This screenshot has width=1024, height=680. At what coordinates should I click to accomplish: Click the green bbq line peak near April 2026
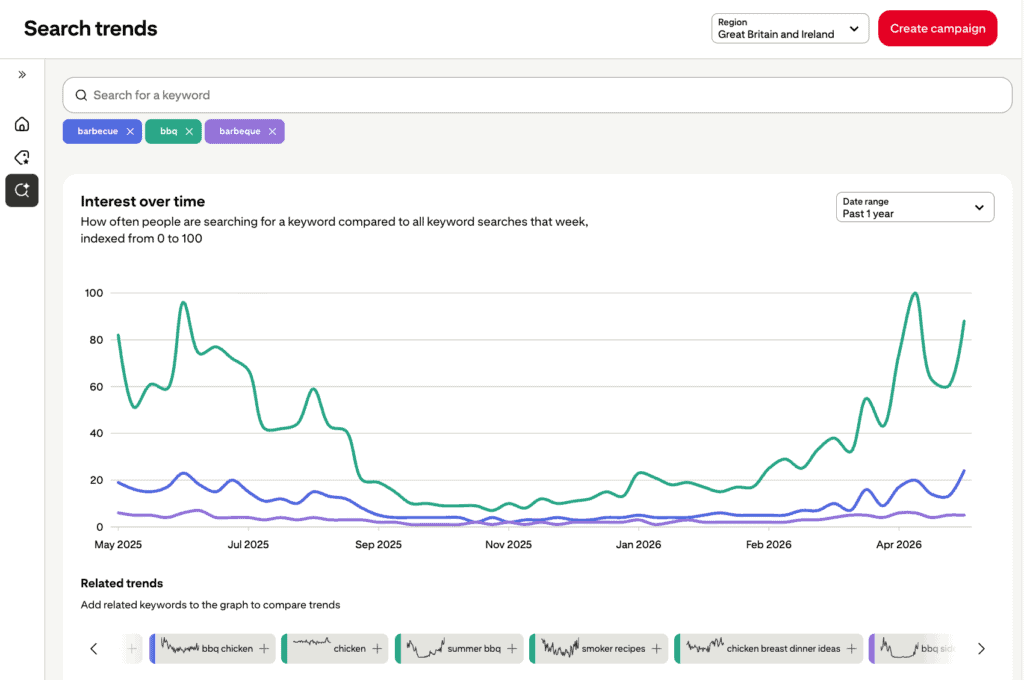click(x=916, y=293)
